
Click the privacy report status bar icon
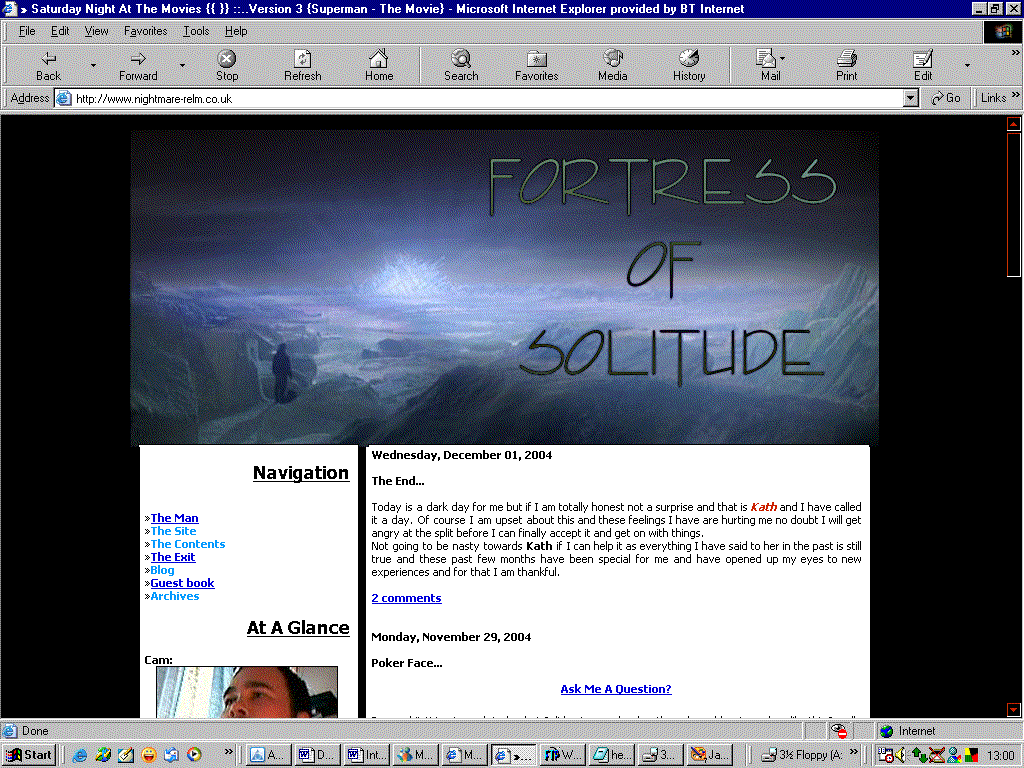tap(839, 731)
